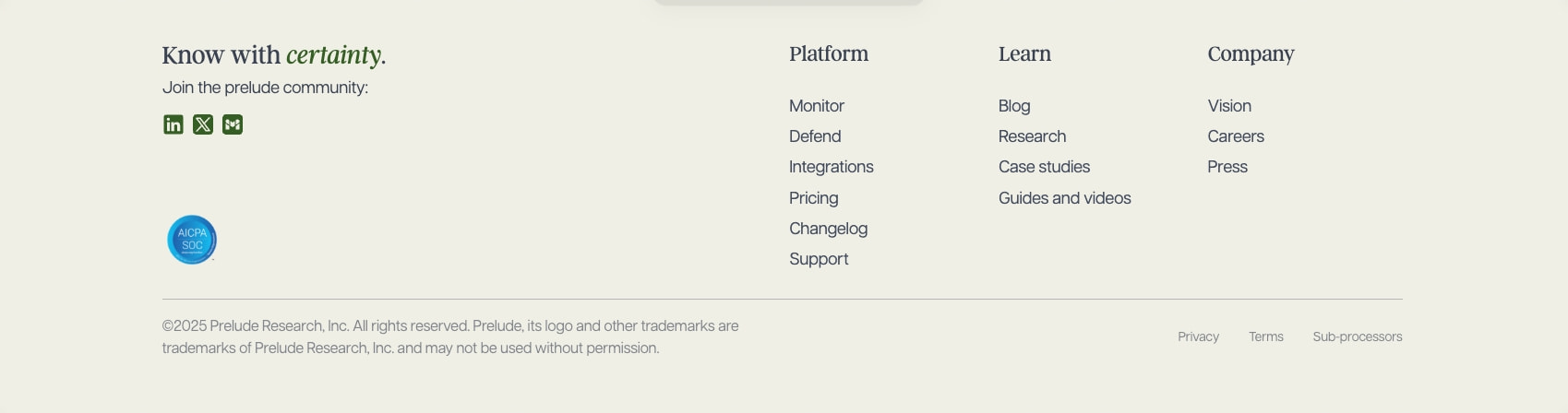Viewport: 1568px width, 413px height.
Task: Open the Research link
Action: pos(1032,136)
